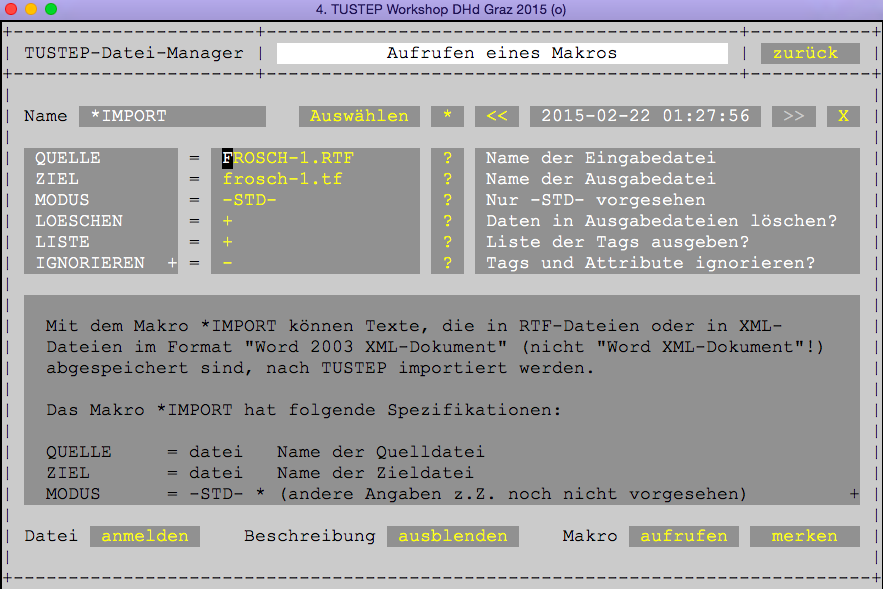The height and width of the screenshot is (589, 883).
Task: Toggle LISTE to disable tag list output
Action: 226,241
